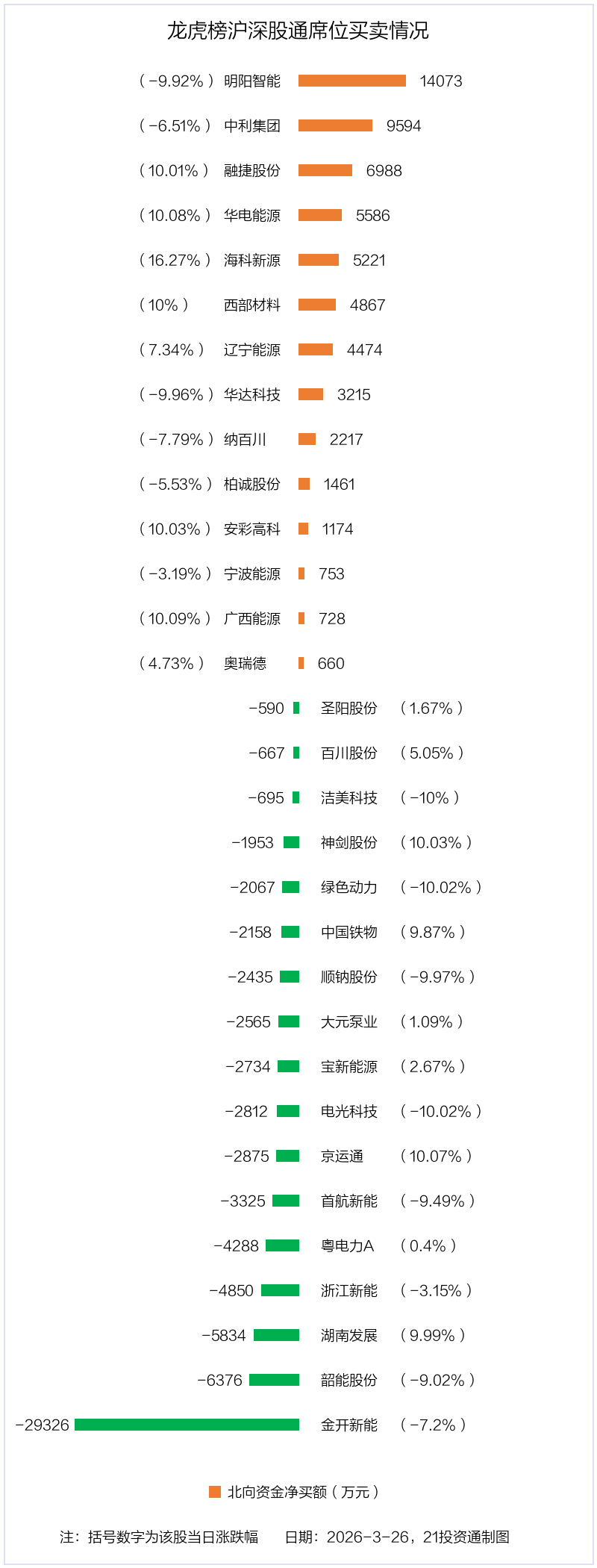Click the green bar for 韶能股份
The width and height of the screenshot is (597, 1568).
pyautogui.click(x=274, y=1380)
